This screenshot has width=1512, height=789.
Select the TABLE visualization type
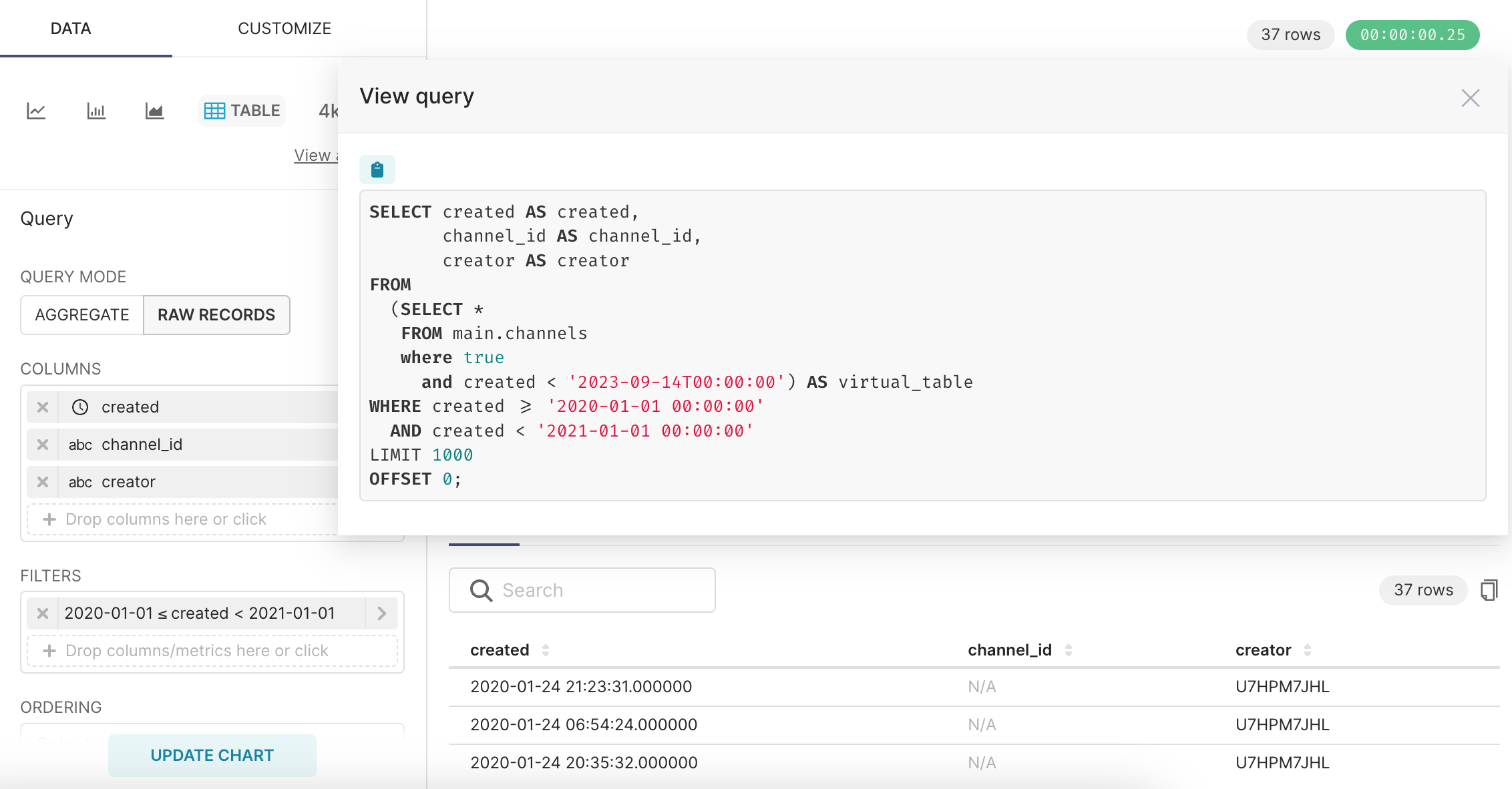click(x=242, y=111)
